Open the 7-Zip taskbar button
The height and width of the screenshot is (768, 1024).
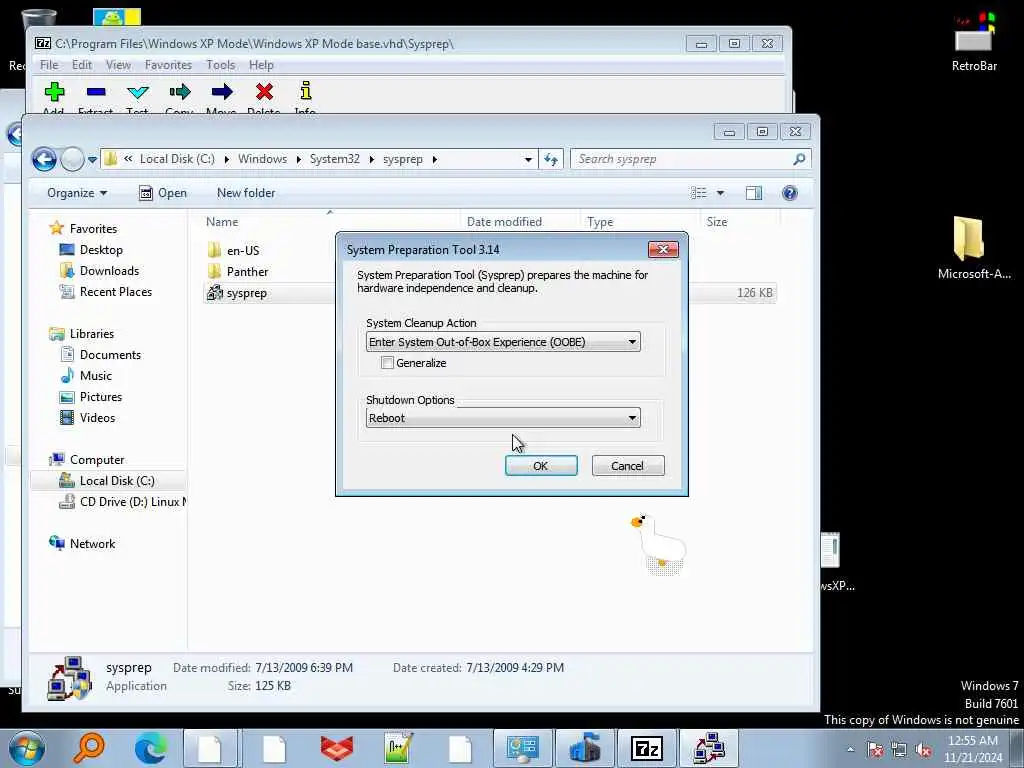647,749
